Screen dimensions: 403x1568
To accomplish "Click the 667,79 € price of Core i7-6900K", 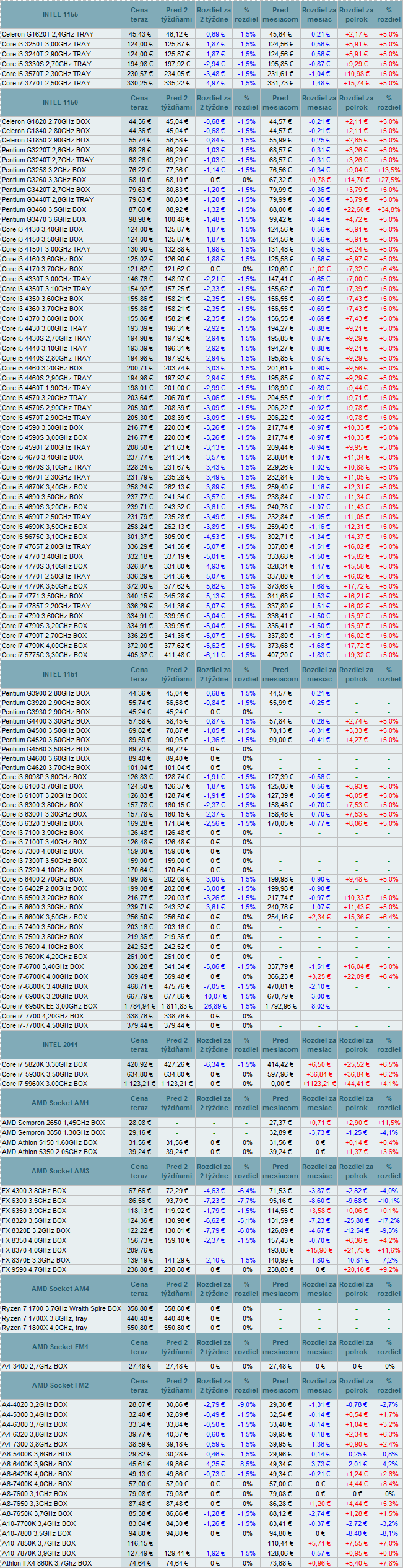I will pos(139,996).
